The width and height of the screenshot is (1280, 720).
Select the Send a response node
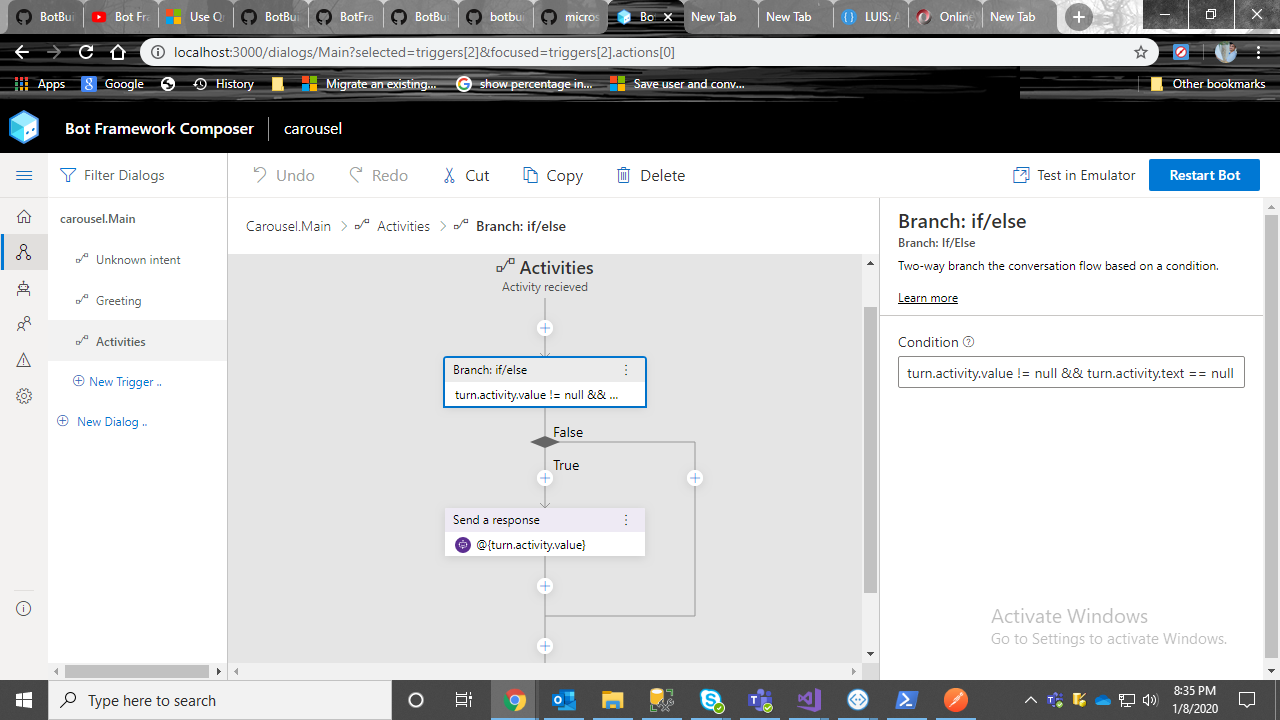tap(545, 532)
